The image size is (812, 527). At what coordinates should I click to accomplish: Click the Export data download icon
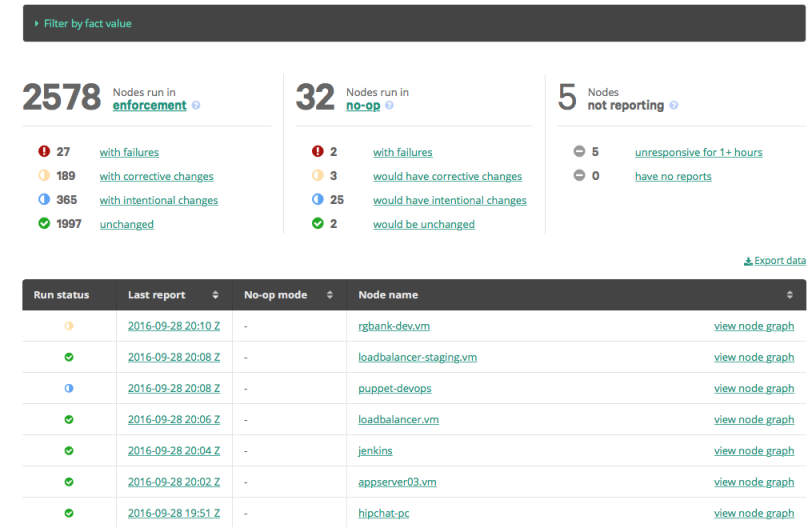click(748, 261)
